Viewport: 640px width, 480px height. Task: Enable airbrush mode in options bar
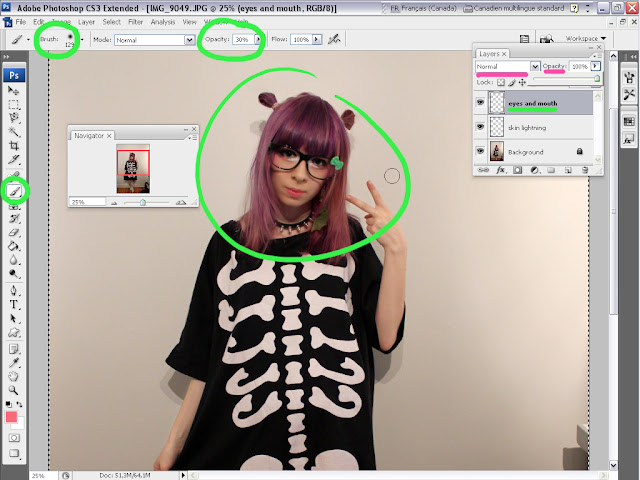(334, 39)
